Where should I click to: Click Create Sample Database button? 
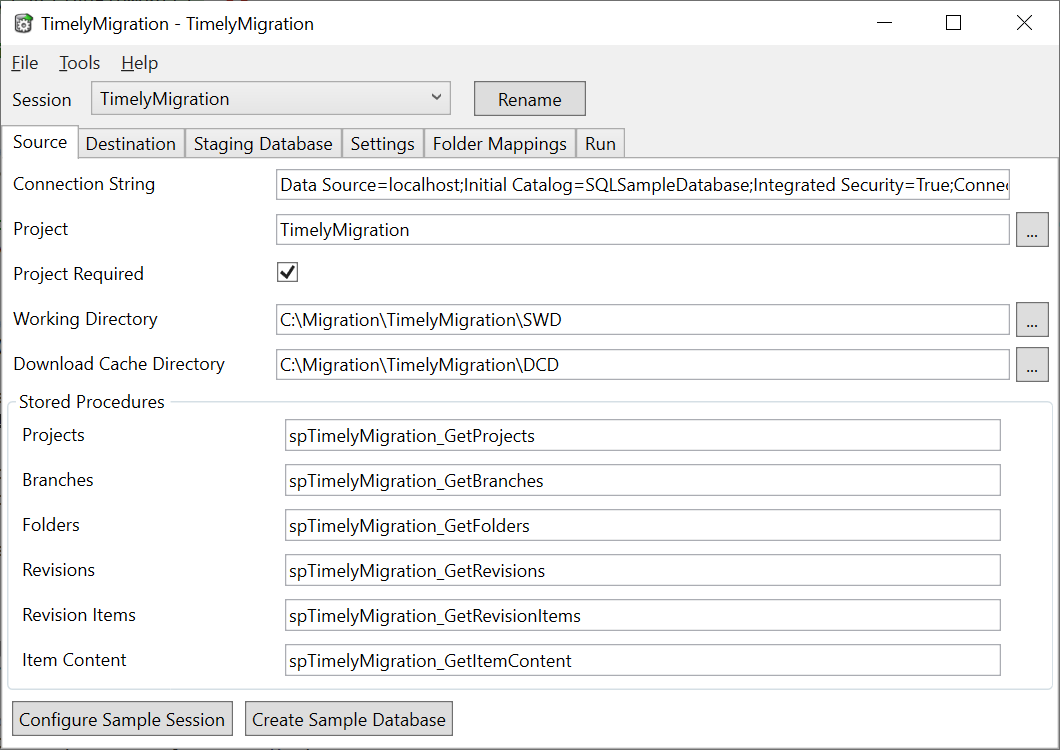tap(349, 719)
